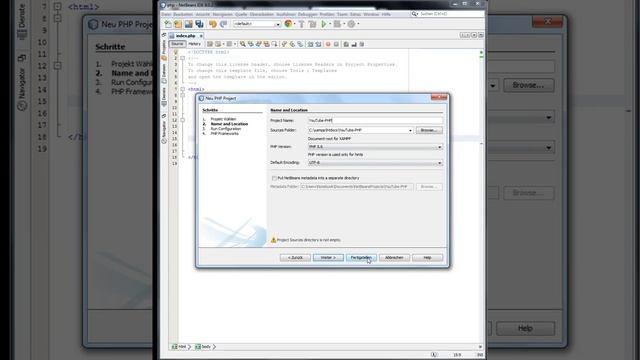
Task: Open the Projects side panel tab
Action: 164,48
